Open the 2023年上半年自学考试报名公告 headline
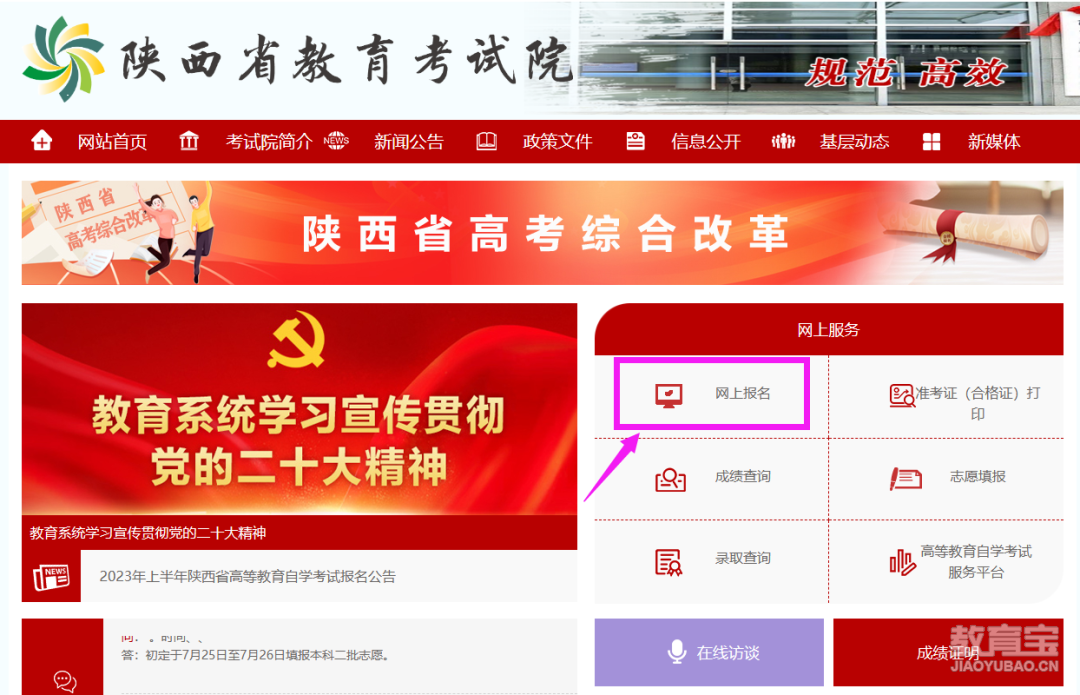Viewport: 1080px width, 695px height. click(x=247, y=576)
